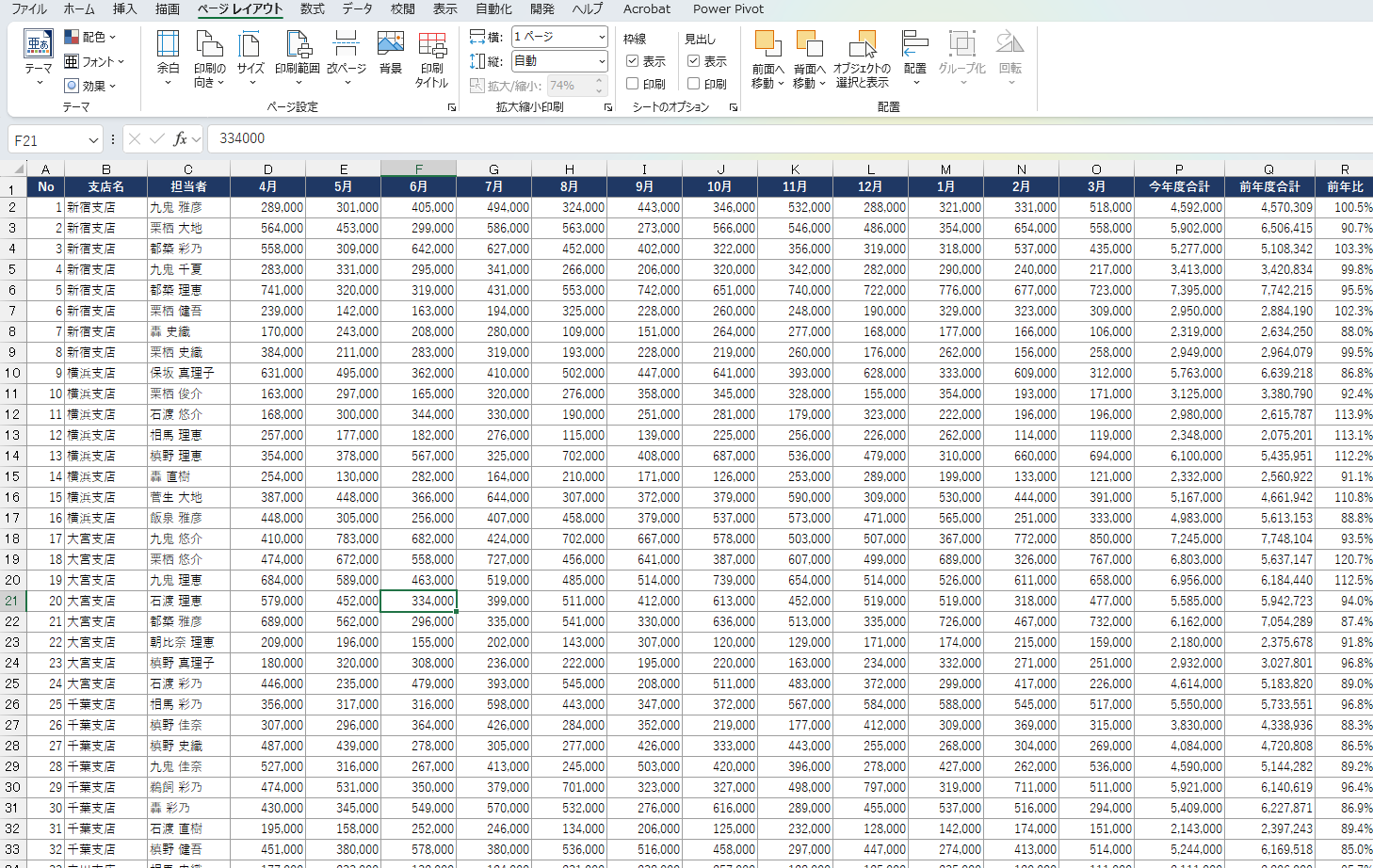This screenshot has width=1373, height=868.
Task: Click the サイズ (paper size) icon
Action: pos(250,57)
